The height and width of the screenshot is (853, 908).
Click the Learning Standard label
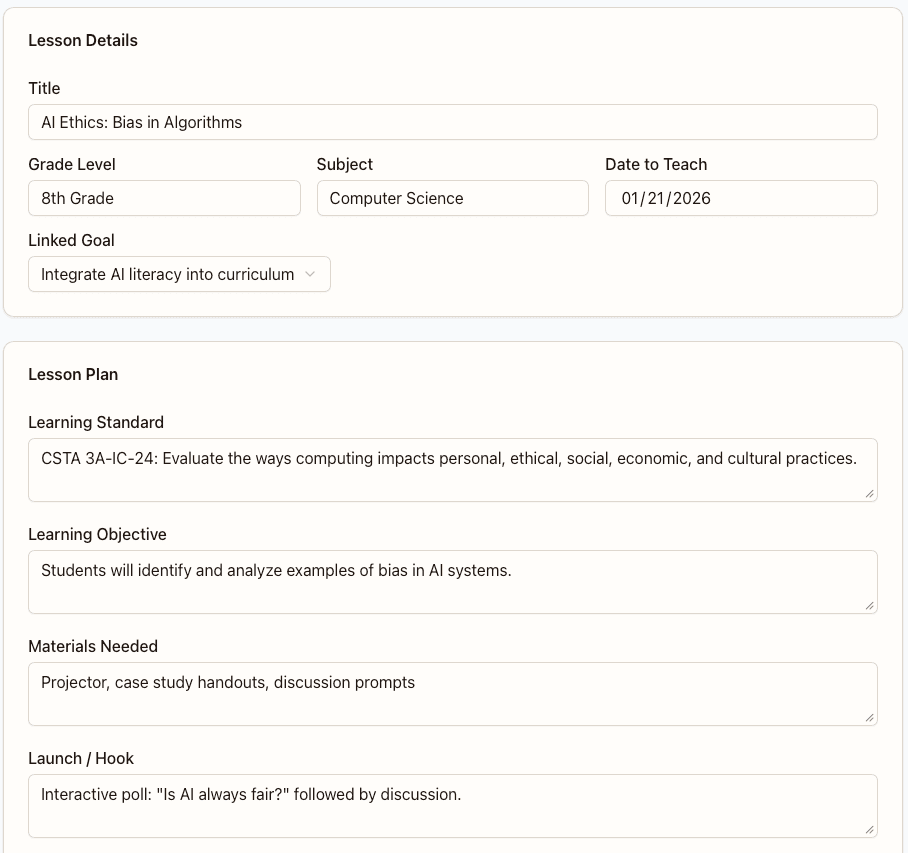click(x=96, y=422)
